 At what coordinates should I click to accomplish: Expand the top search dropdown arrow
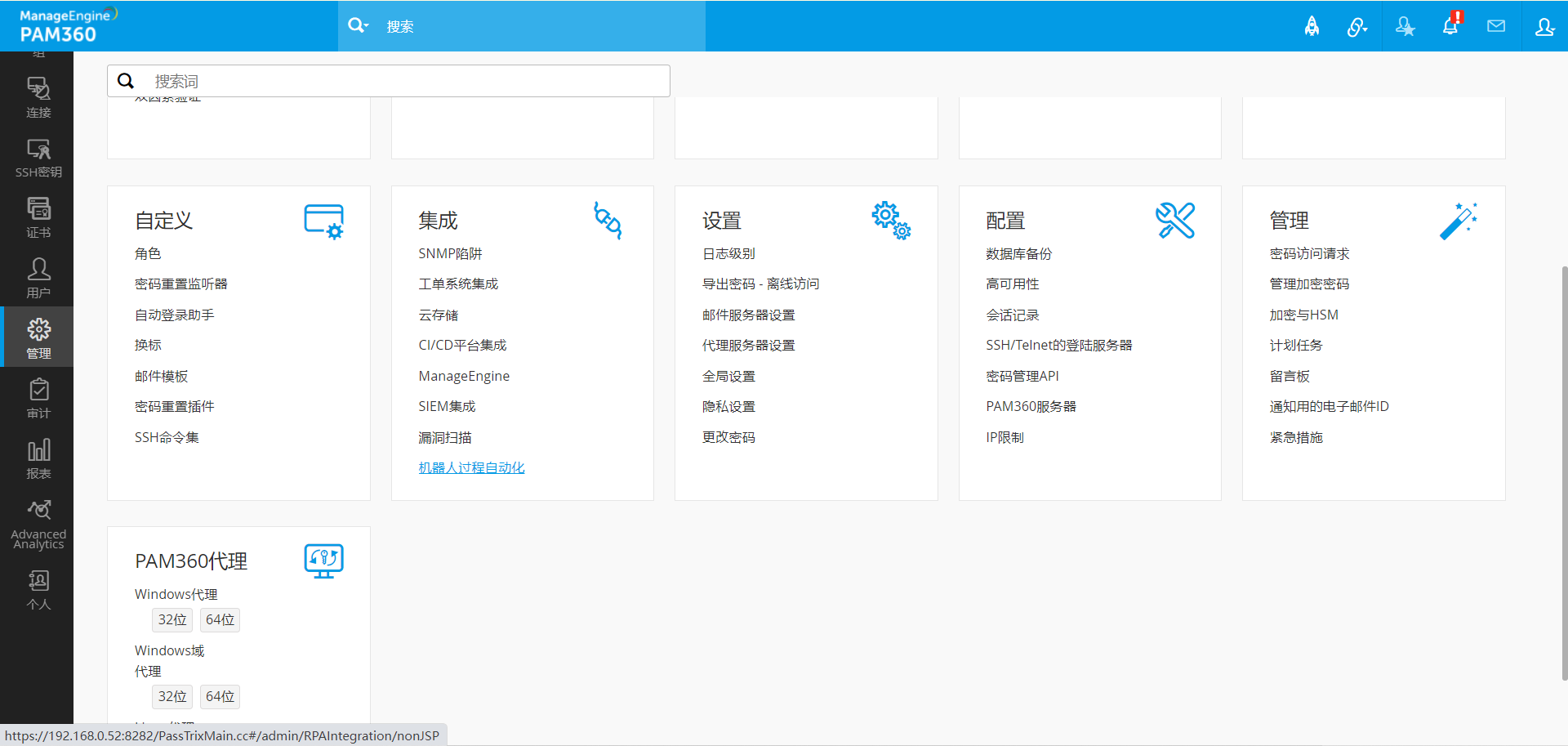pos(359,26)
